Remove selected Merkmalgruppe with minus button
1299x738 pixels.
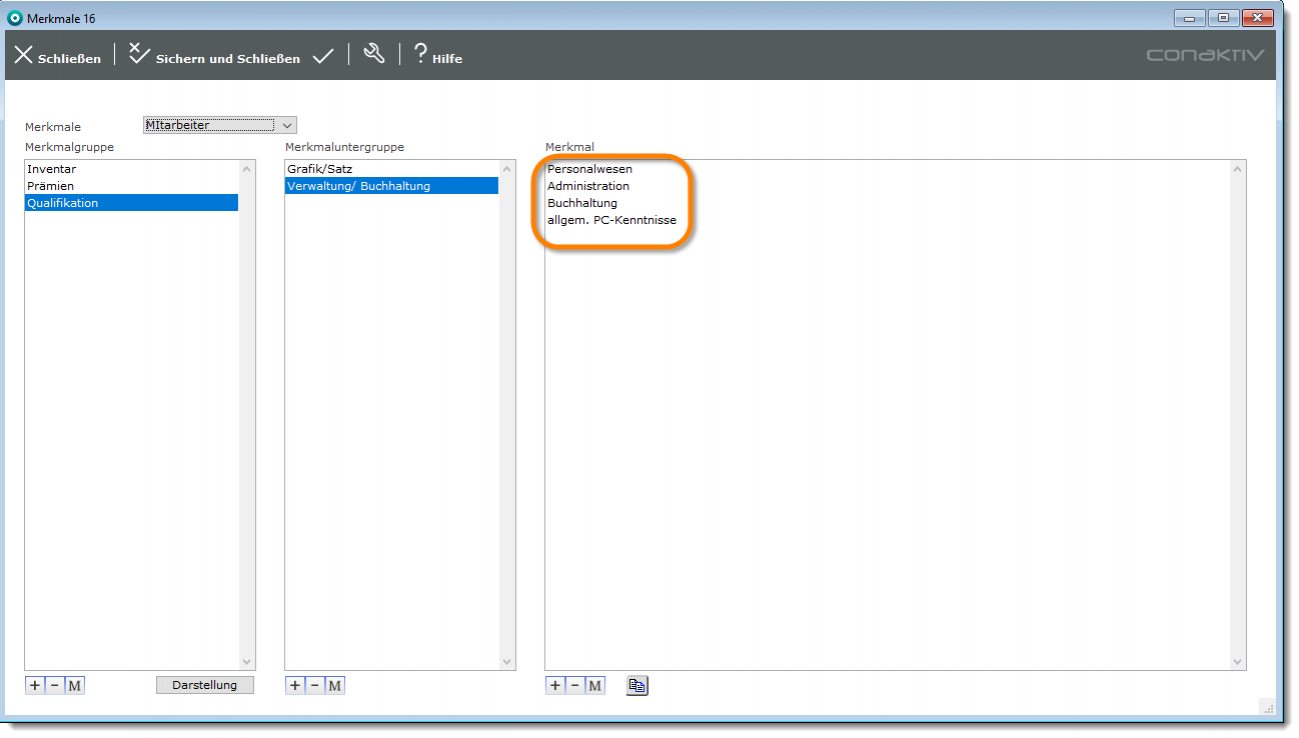(x=54, y=685)
